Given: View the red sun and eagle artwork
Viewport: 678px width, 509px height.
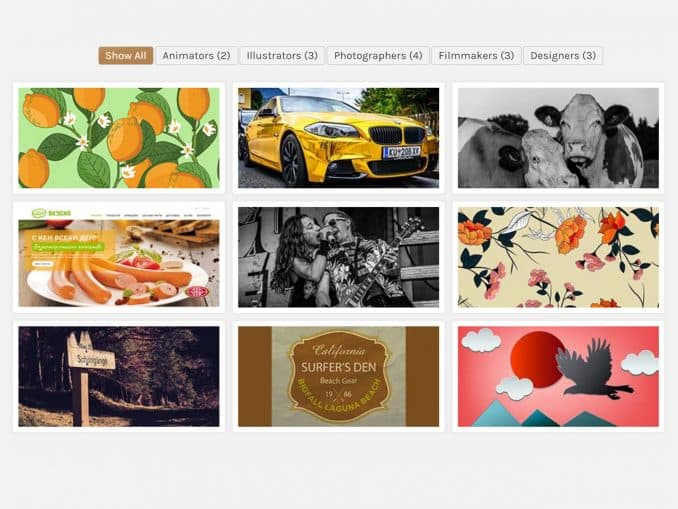Looking at the screenshot, I should [558, 376].
